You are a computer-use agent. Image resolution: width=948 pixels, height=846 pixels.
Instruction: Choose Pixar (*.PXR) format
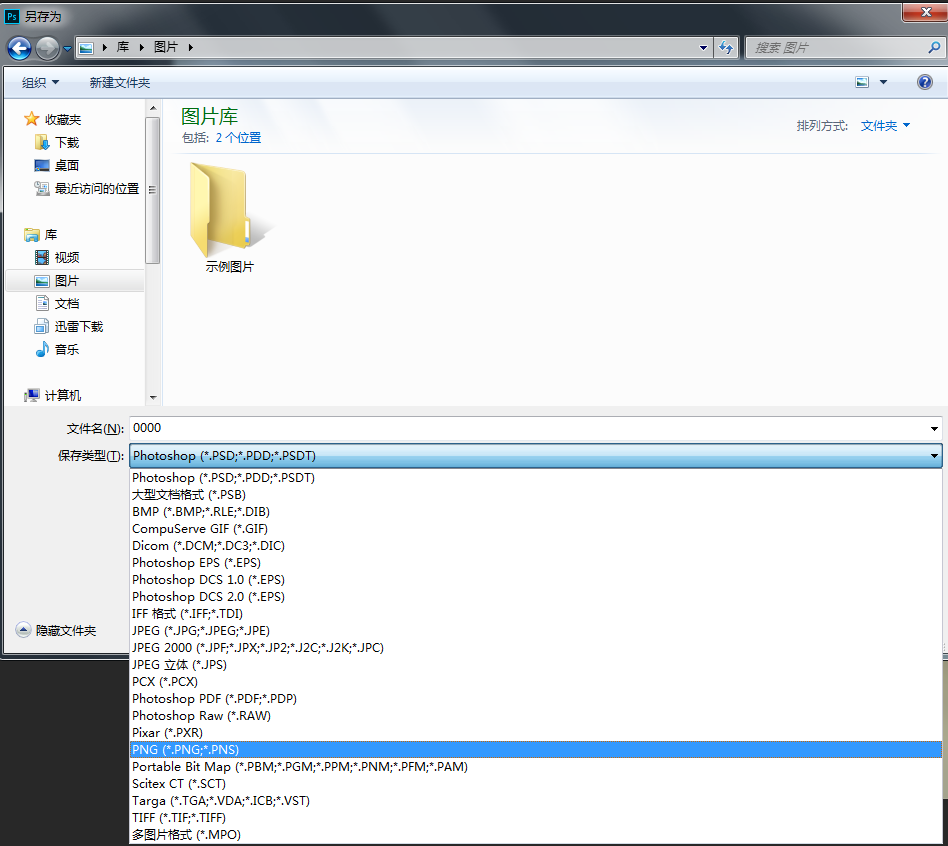click(536, 732)
